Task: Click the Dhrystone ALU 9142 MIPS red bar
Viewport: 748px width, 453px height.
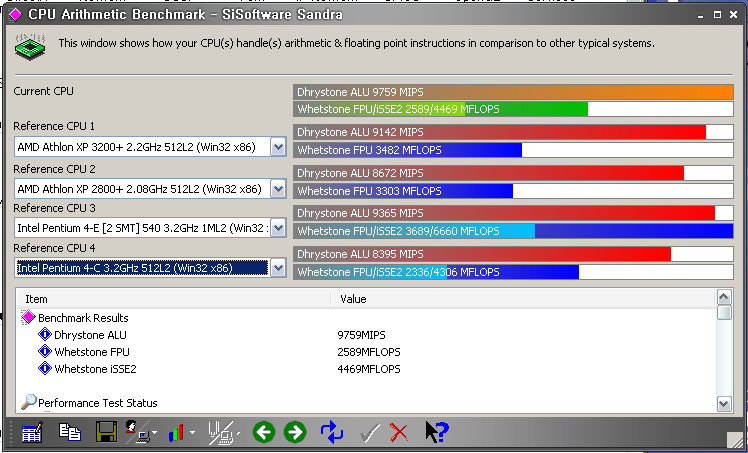Action: point(513,132)
